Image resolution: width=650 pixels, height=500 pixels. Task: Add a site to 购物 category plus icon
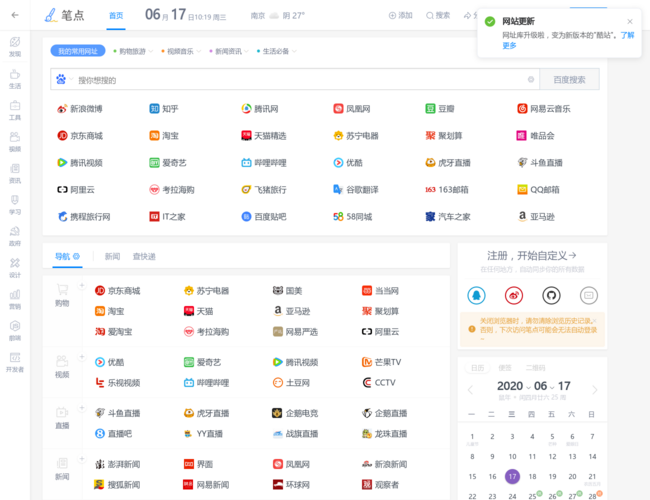[82, 285]
